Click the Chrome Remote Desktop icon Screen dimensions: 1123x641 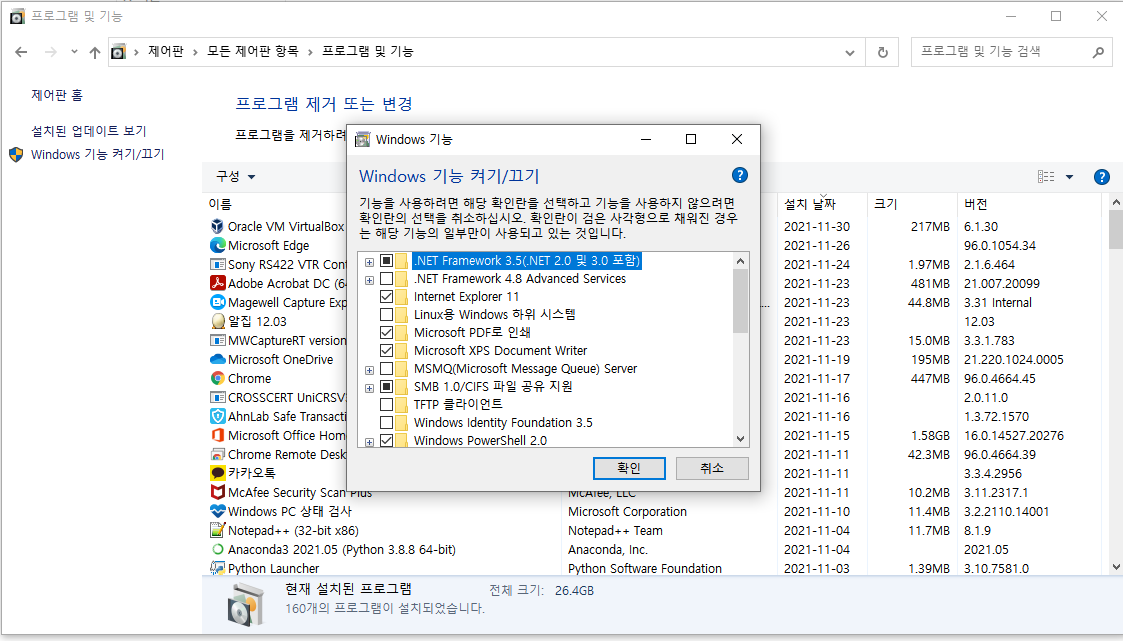217,454
